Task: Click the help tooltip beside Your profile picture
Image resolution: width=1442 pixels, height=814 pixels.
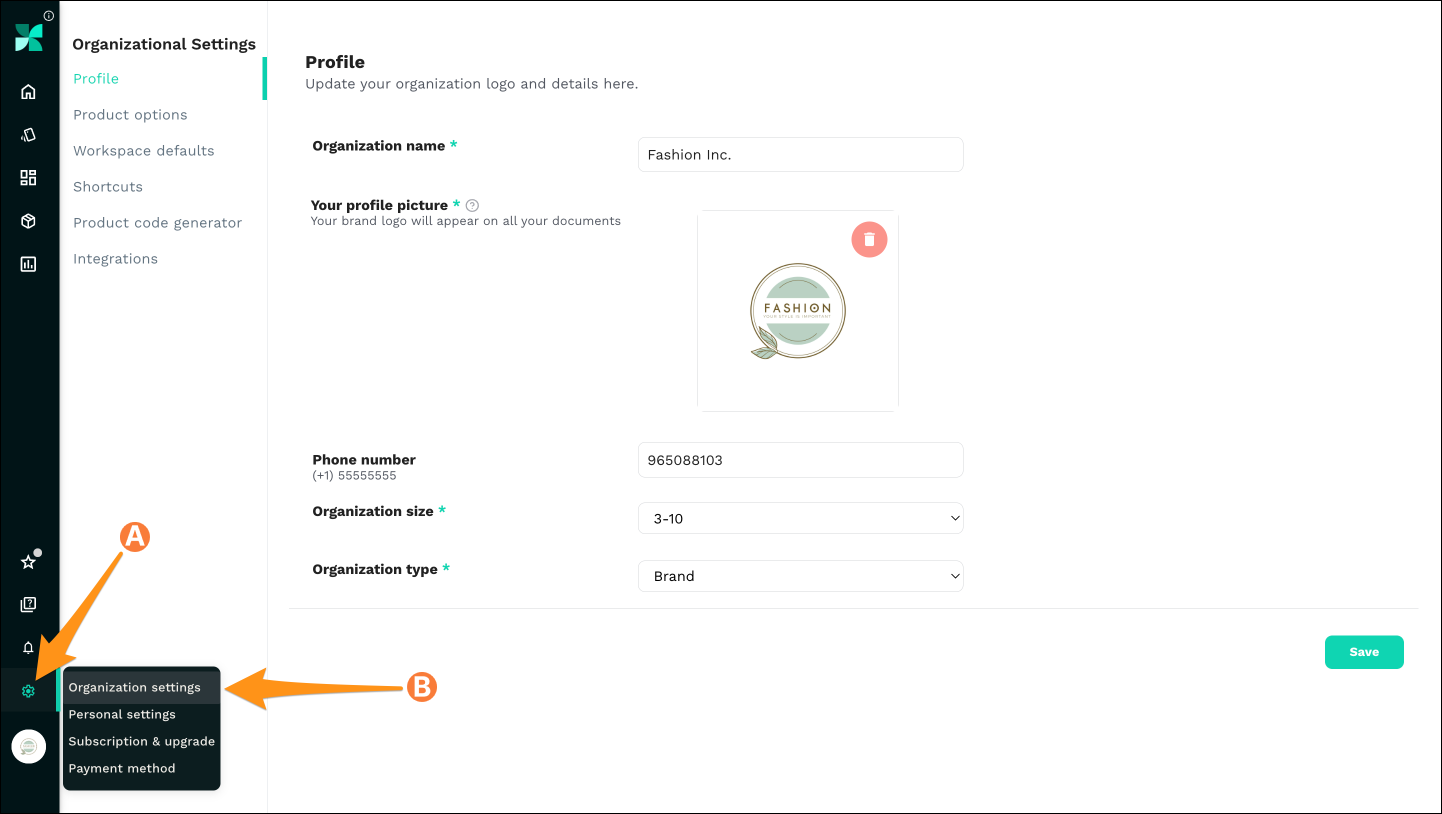Action: point(471,205)
